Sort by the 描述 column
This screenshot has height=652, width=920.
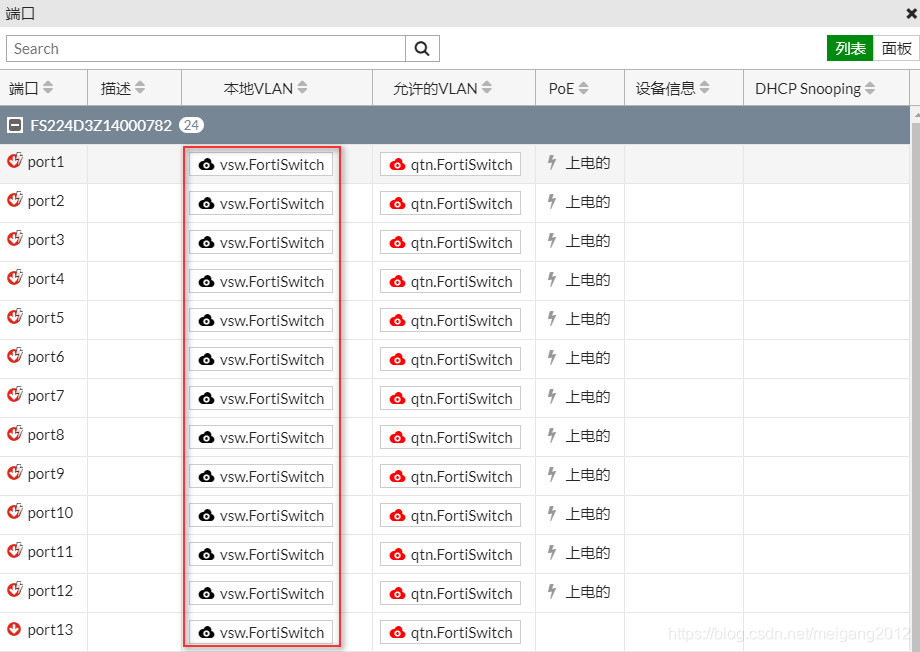140,88
